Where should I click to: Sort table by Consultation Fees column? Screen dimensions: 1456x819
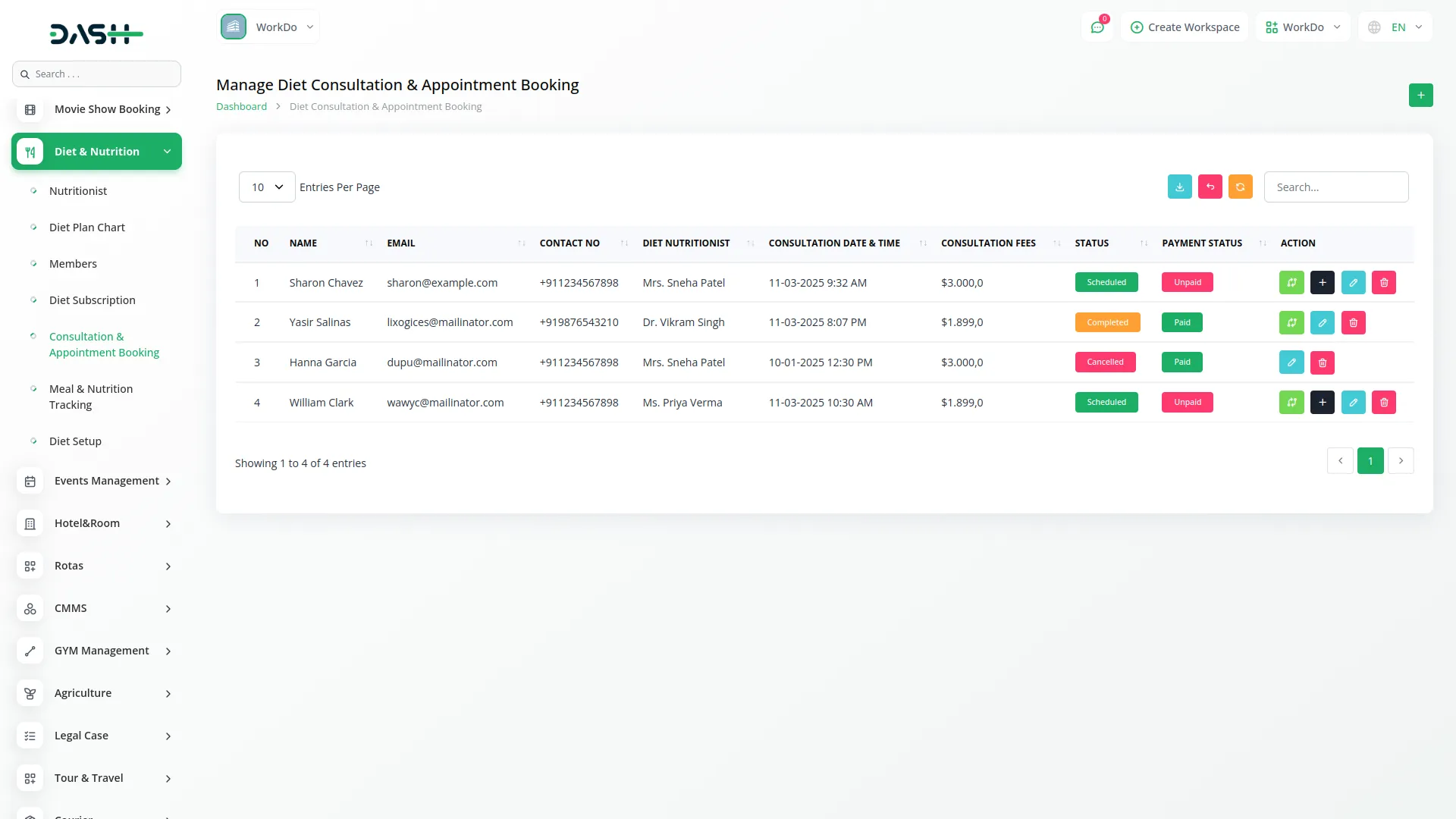point(988,243)
